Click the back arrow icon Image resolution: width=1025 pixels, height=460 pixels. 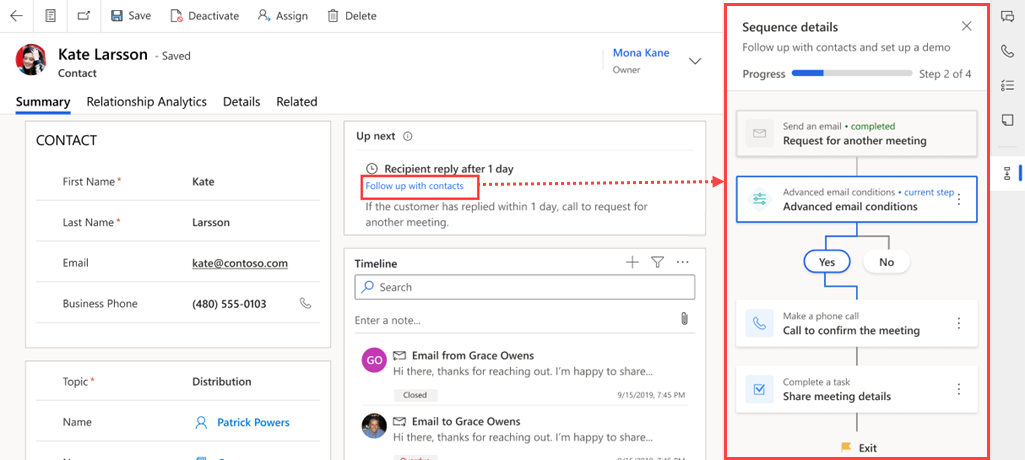[x=16, y=16]
